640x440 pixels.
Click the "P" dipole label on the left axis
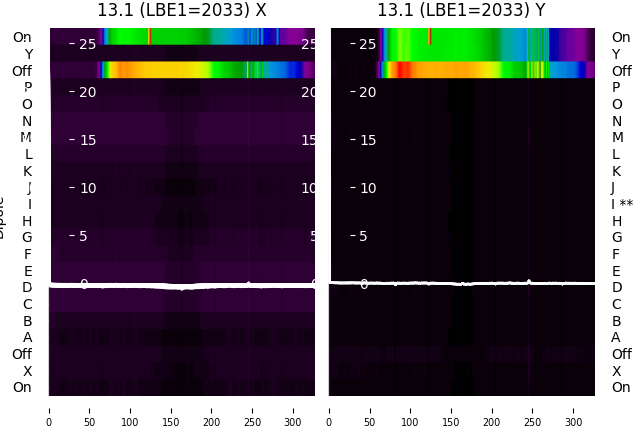click(x=28, y=87)
